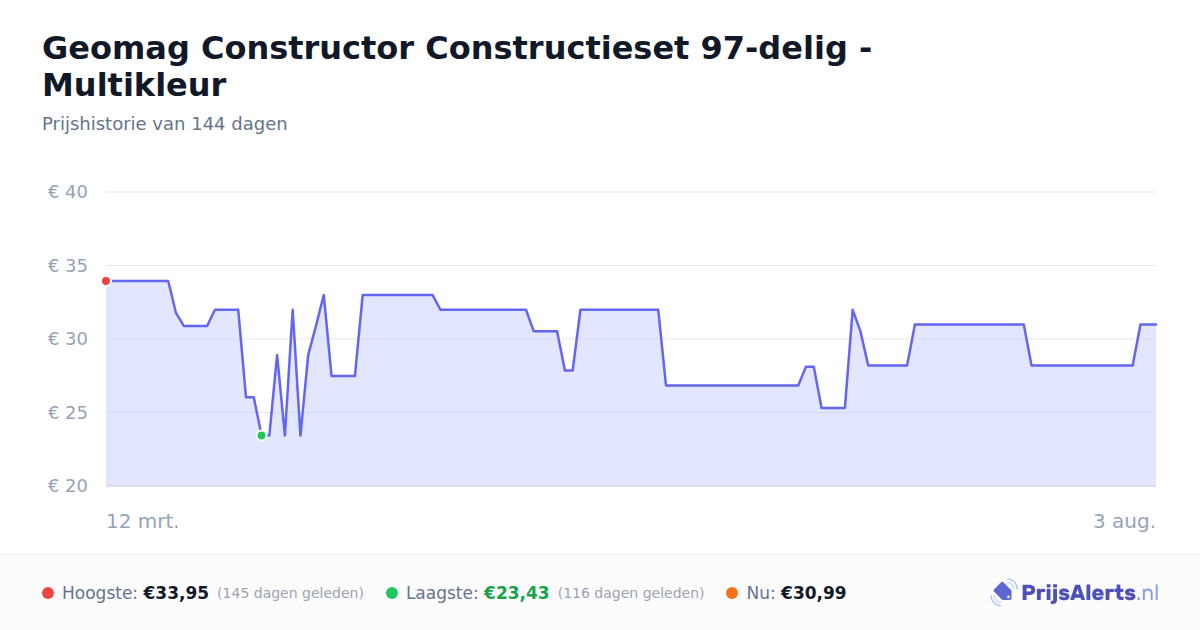Click the current price value €30,99

[813, 593]
